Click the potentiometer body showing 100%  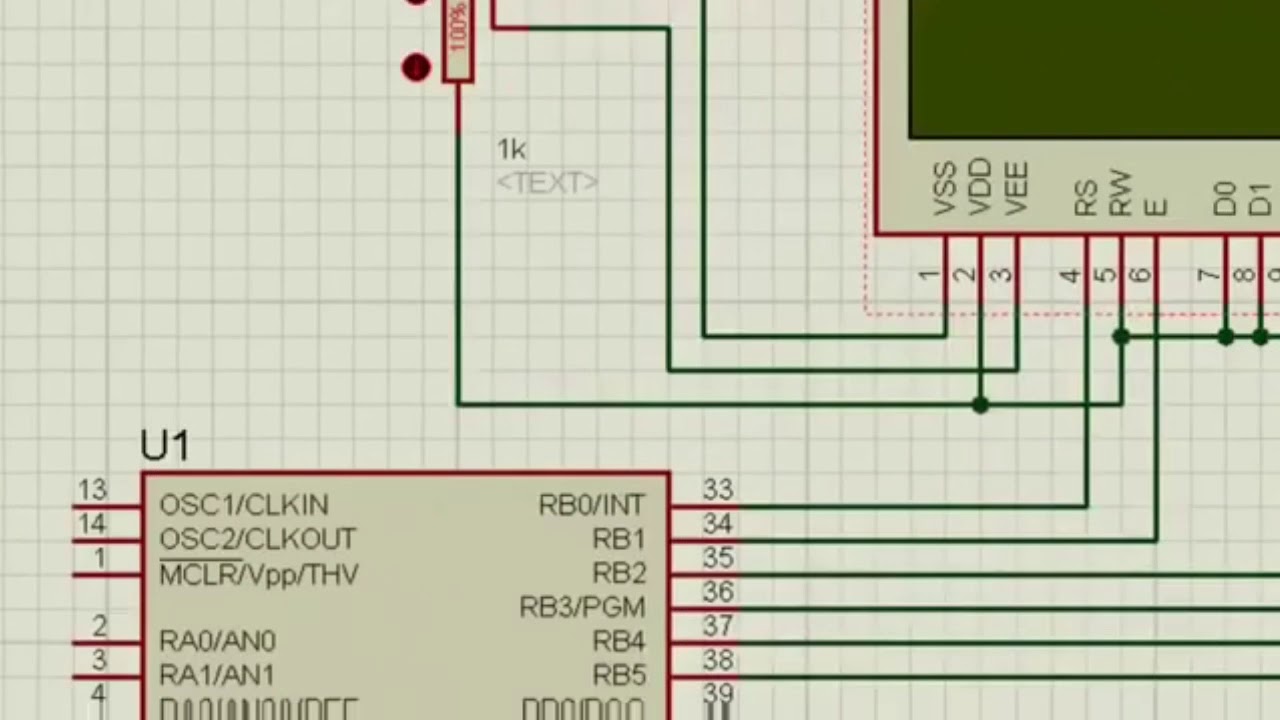458,40
